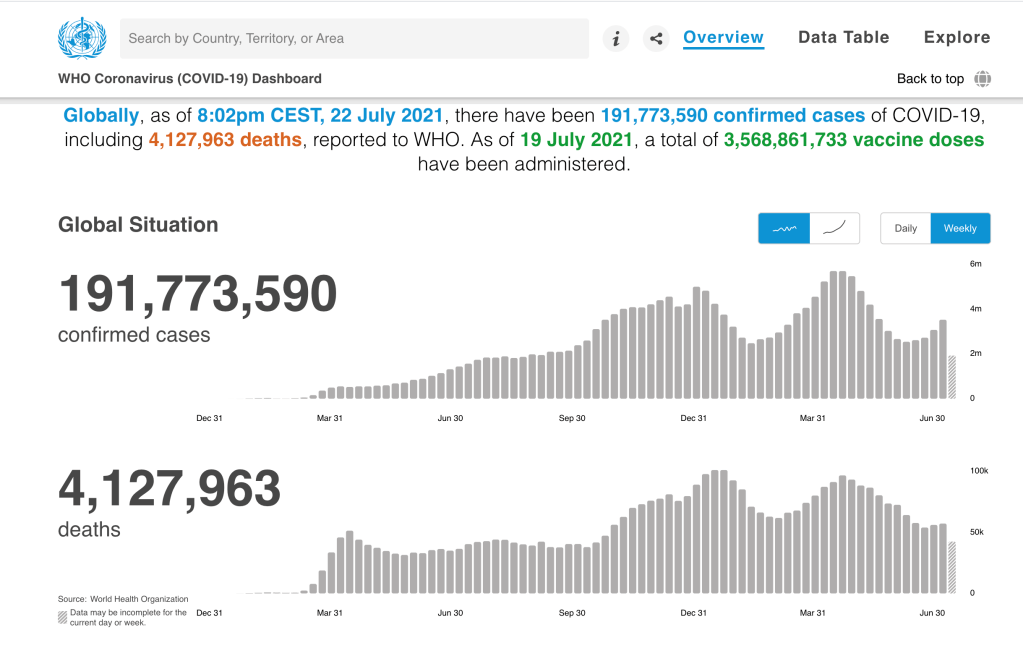Click the Back to top link
The image size is (1023, 669).
[930, 79]
